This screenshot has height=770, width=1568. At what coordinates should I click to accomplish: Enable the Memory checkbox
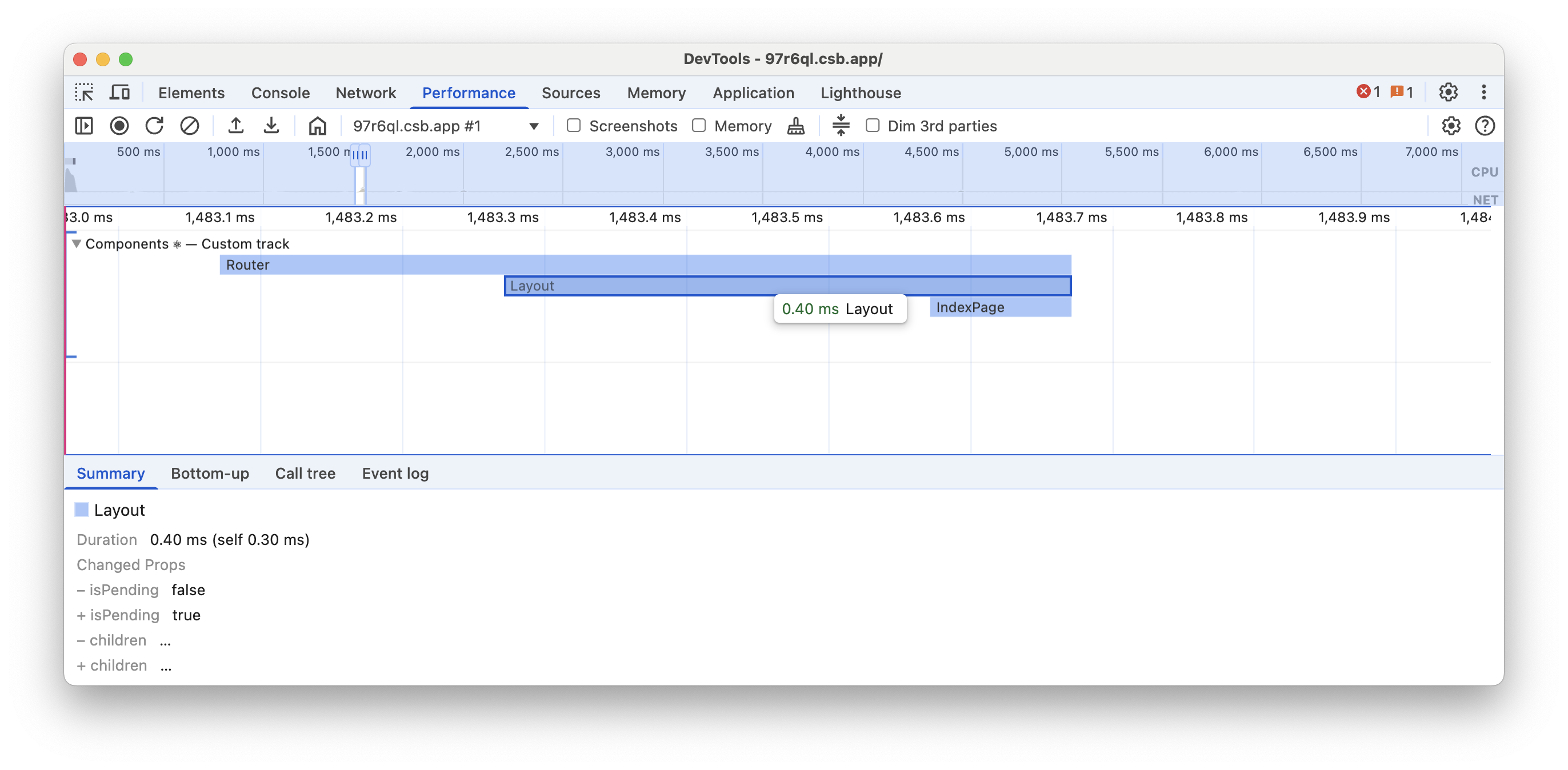[699, 126]
